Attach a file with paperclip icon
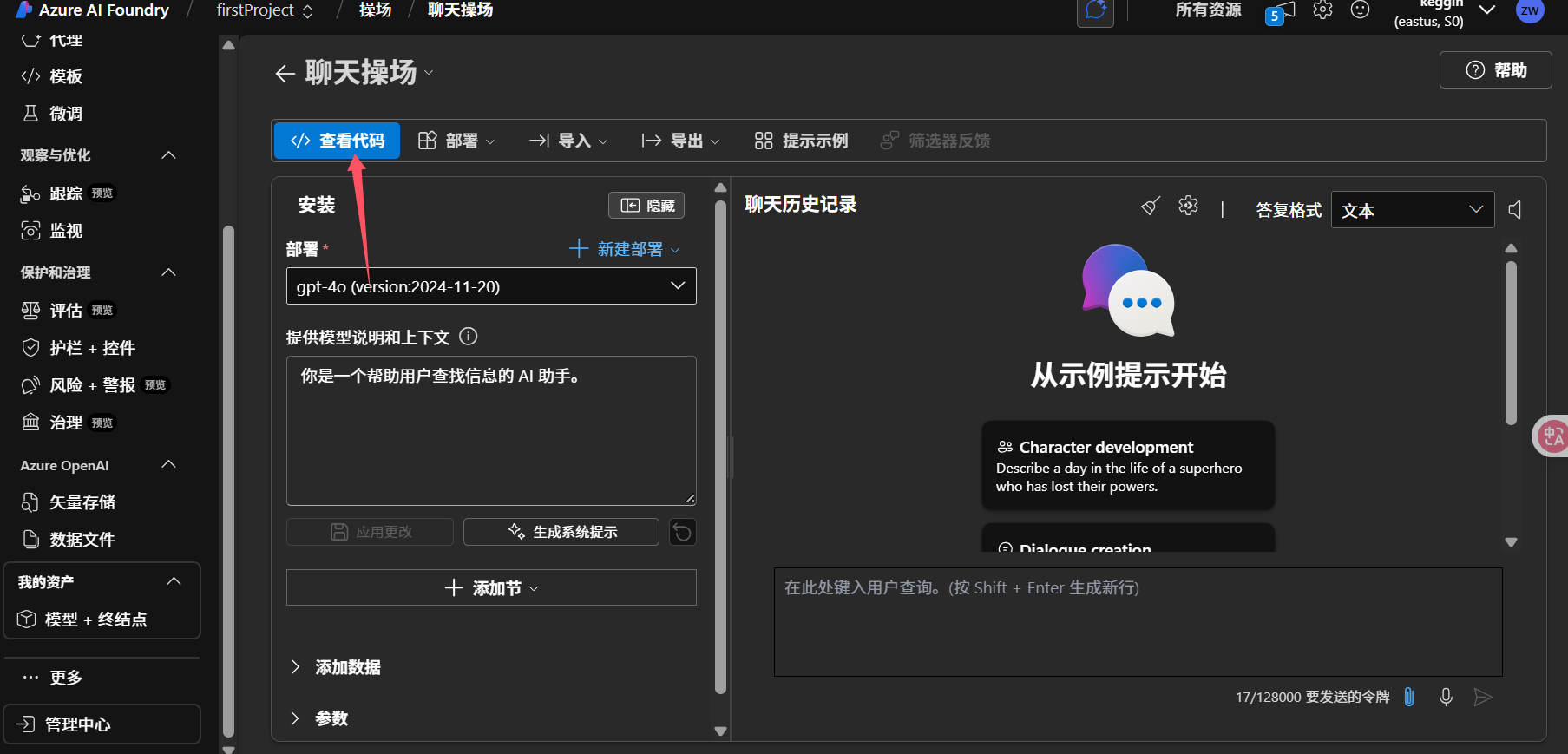 (1409, 697)
